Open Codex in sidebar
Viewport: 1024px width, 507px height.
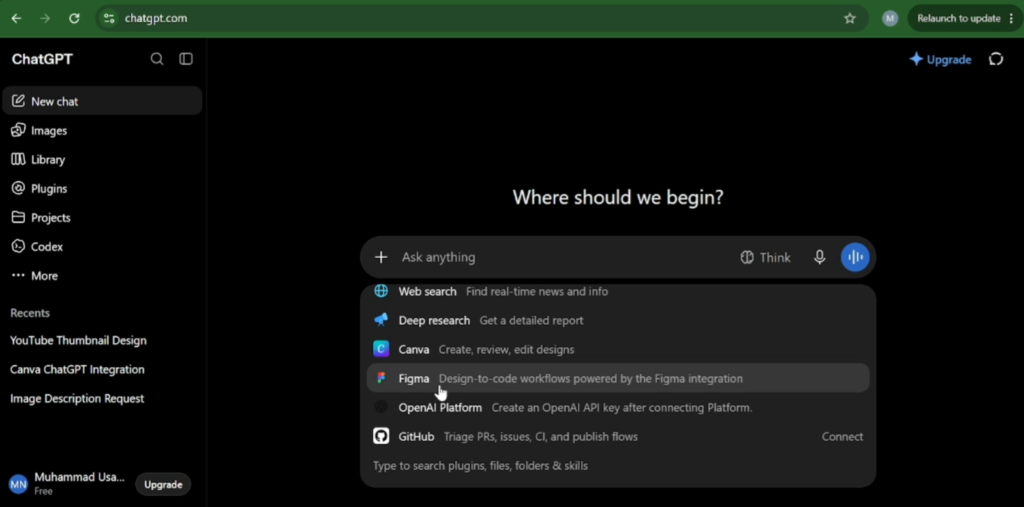click(x=102, y=247)
